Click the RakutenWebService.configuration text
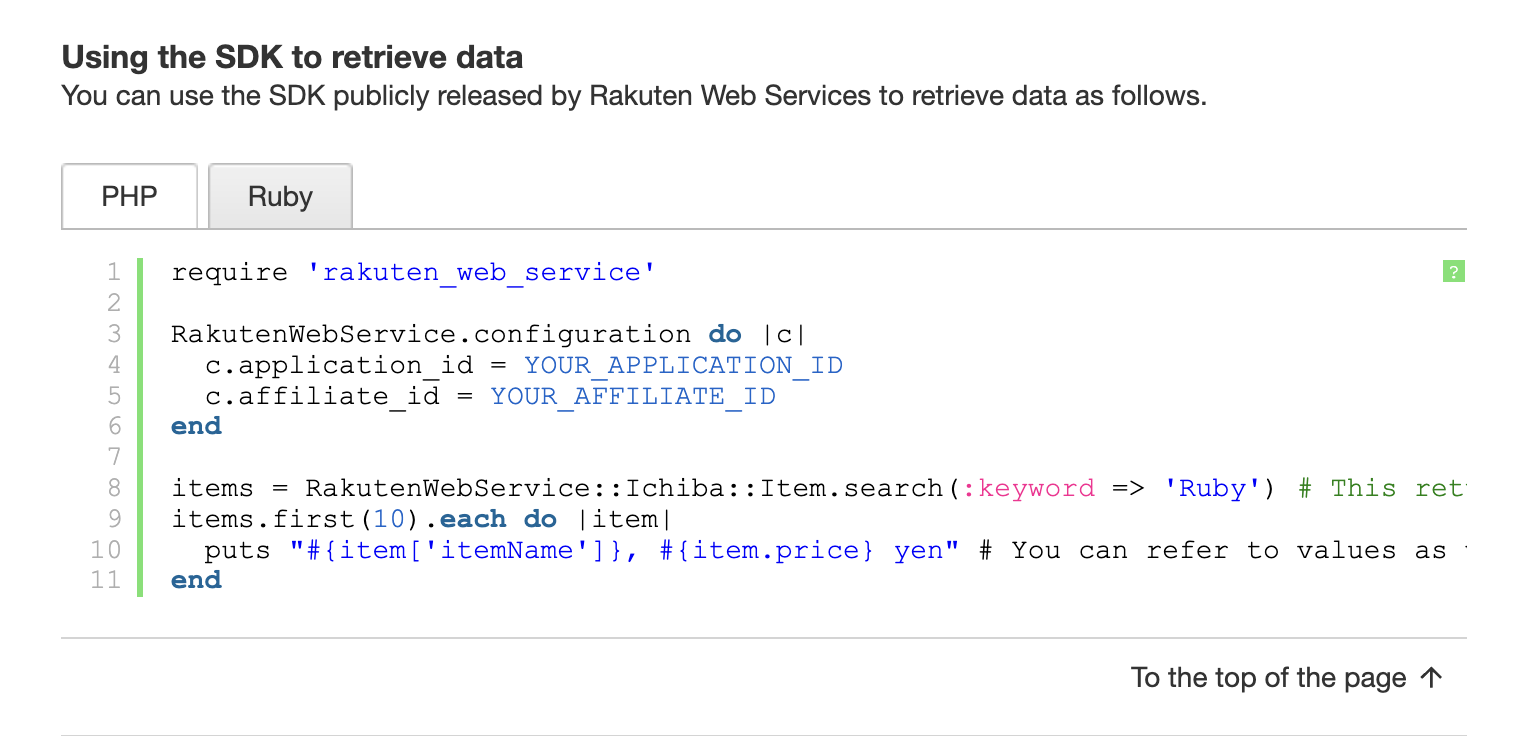The height and width of the screenshot is (736, 1520). (431, 334)
